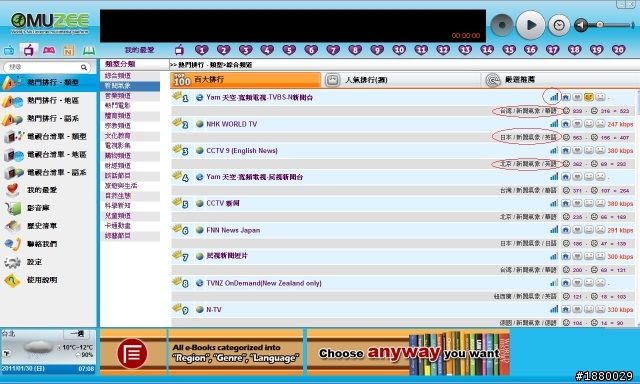Click 我的最愛 label above presets
The image size is (640, 384).
(140, 50)
